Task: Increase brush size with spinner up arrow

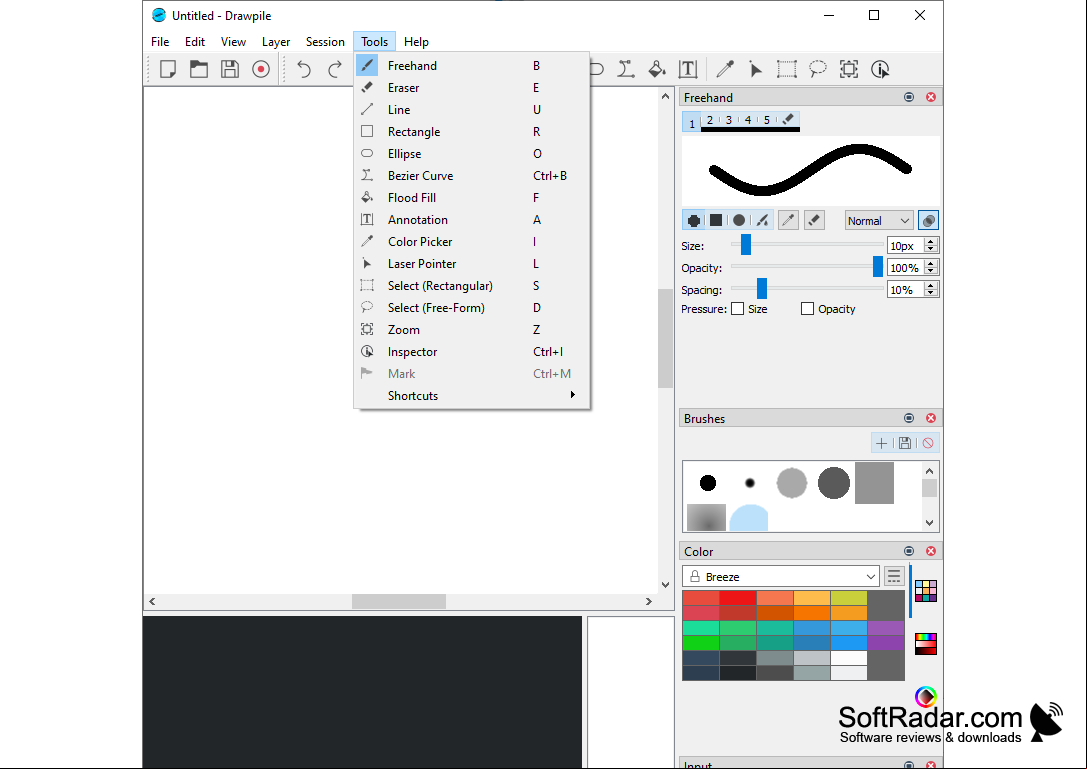Action: tap(931, 241)
